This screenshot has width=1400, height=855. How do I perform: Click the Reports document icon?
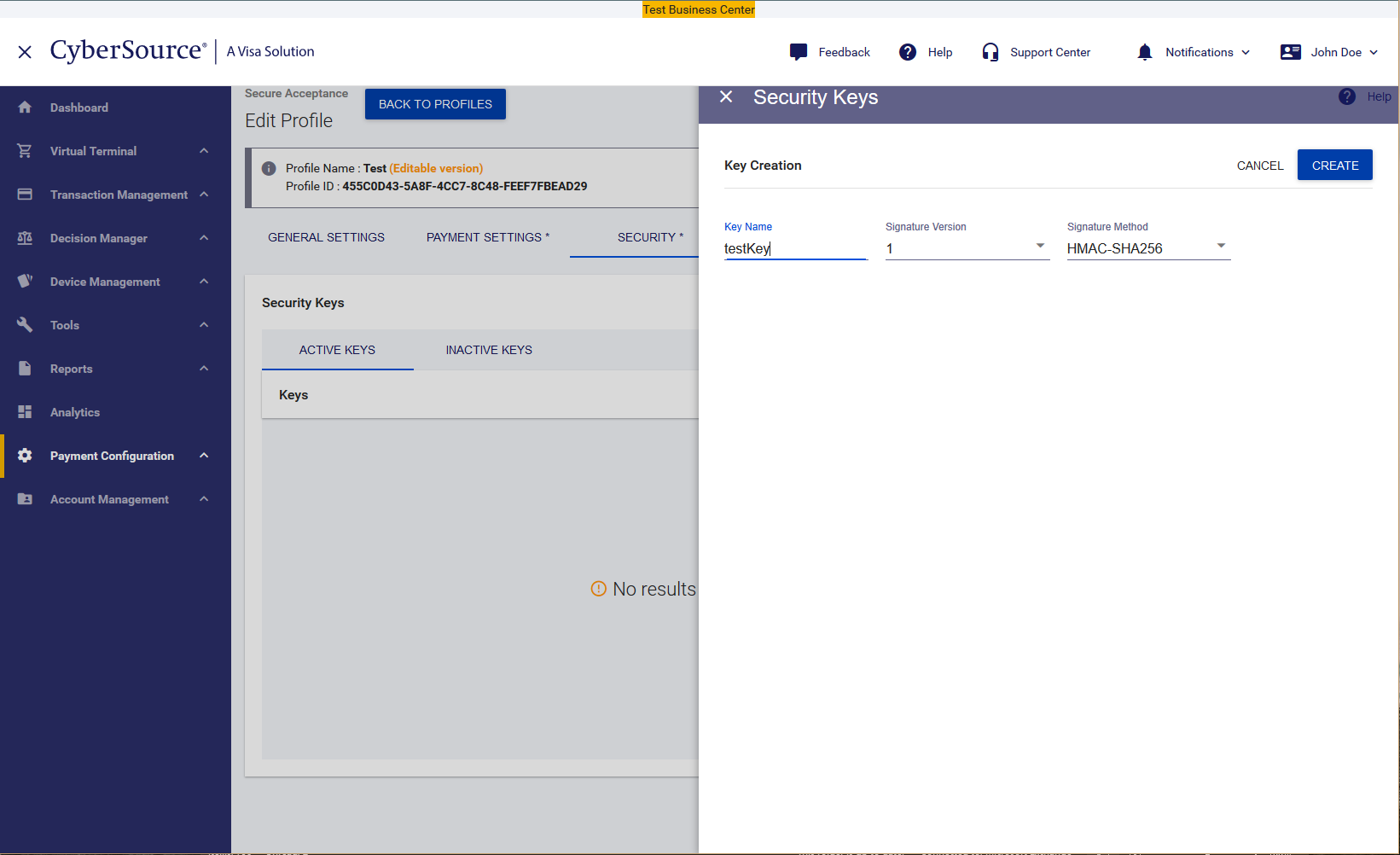(x=25, y=369)
